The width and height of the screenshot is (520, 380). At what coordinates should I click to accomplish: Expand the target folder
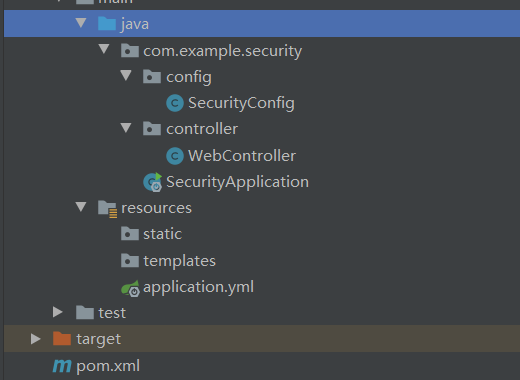(x=35, y=339)
